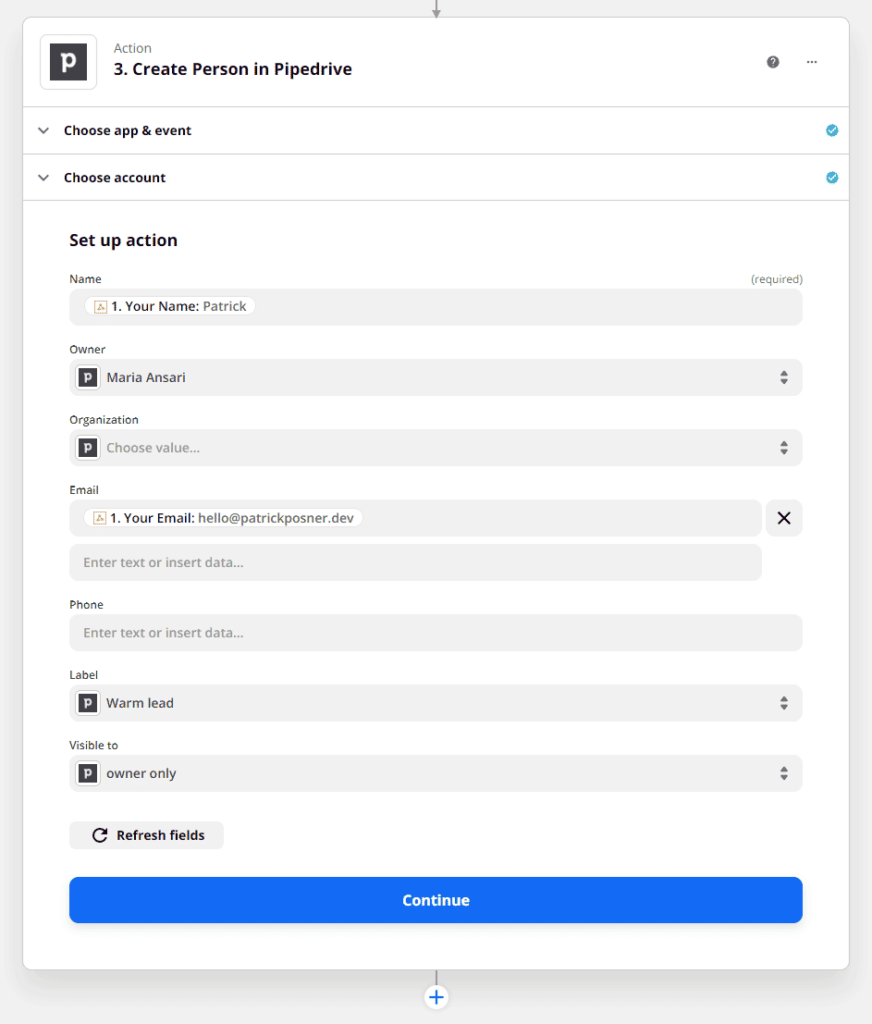Viewport: 872px width, 1024px height.
Task: Expand the Choose account section
Action: (x=436, y=178)
